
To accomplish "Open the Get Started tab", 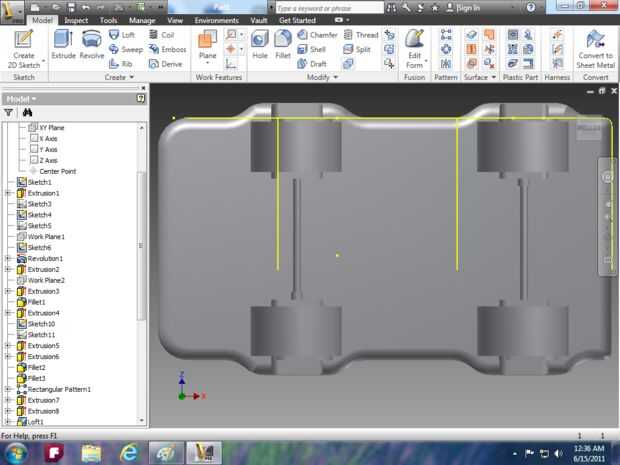I will coord(297,20).
